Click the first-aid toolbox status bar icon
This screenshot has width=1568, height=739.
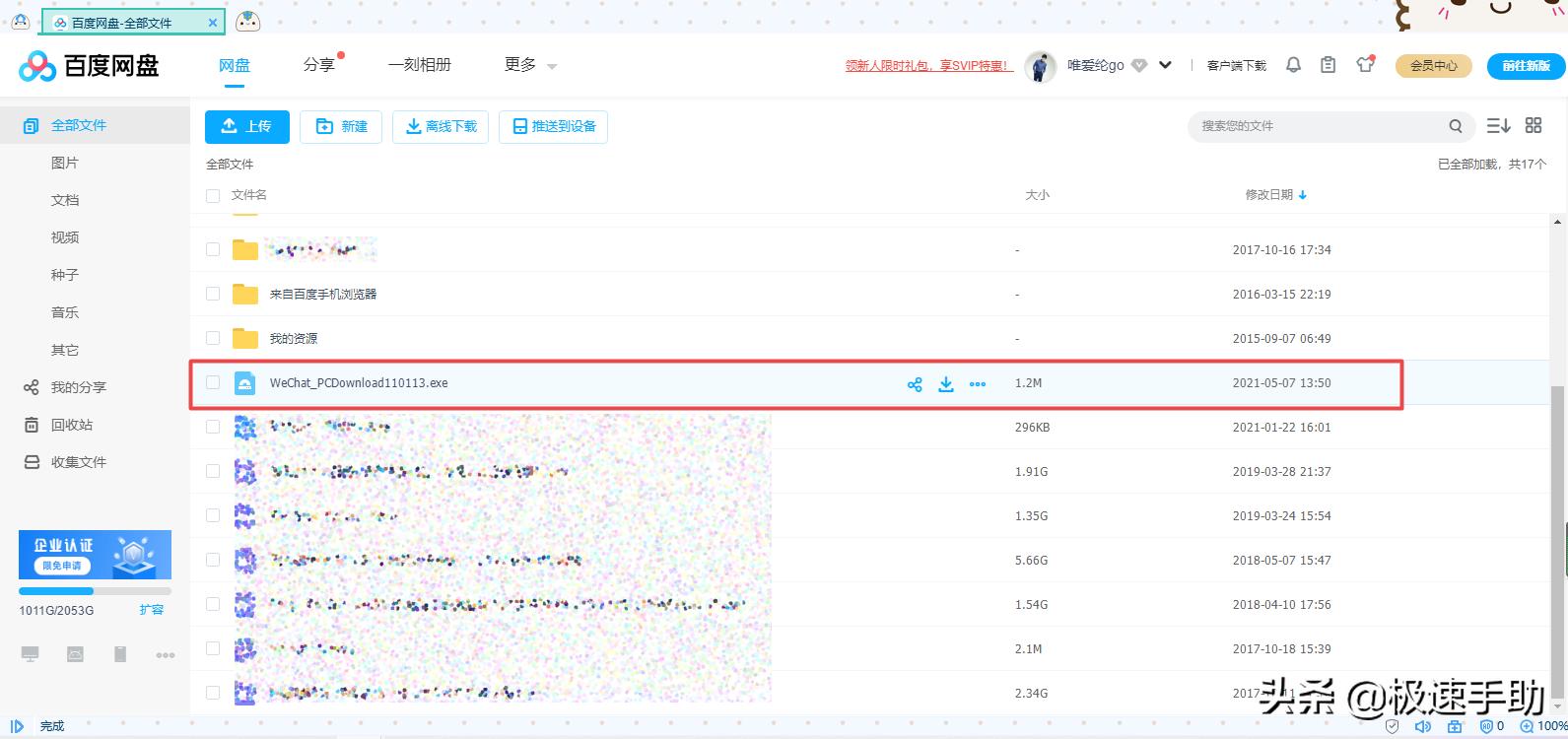coord(1455,727)
